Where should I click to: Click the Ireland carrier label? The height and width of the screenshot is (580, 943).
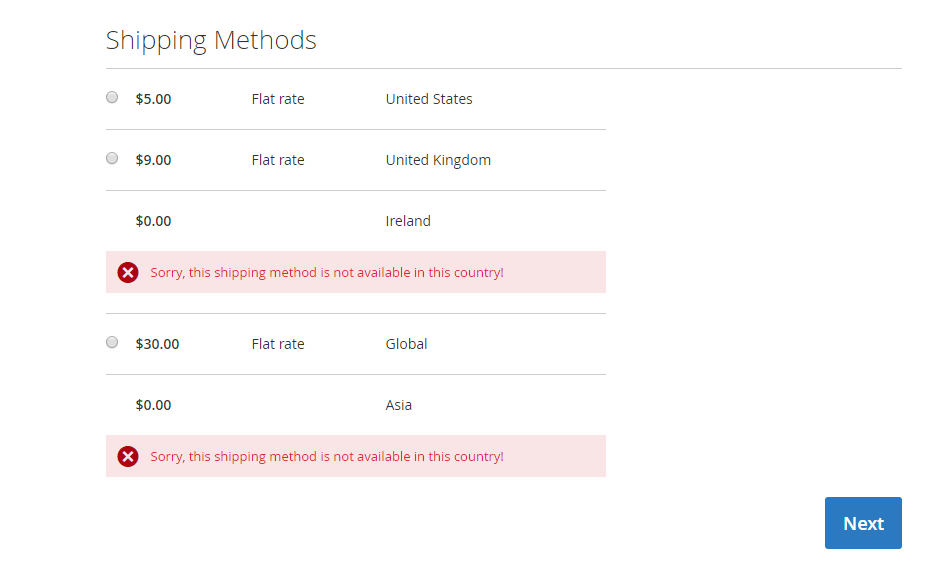coord(408,221)
